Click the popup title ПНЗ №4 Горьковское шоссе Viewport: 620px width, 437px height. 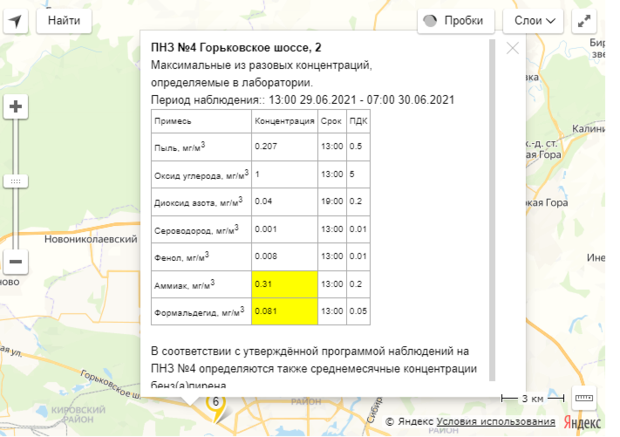pos(236,47)
